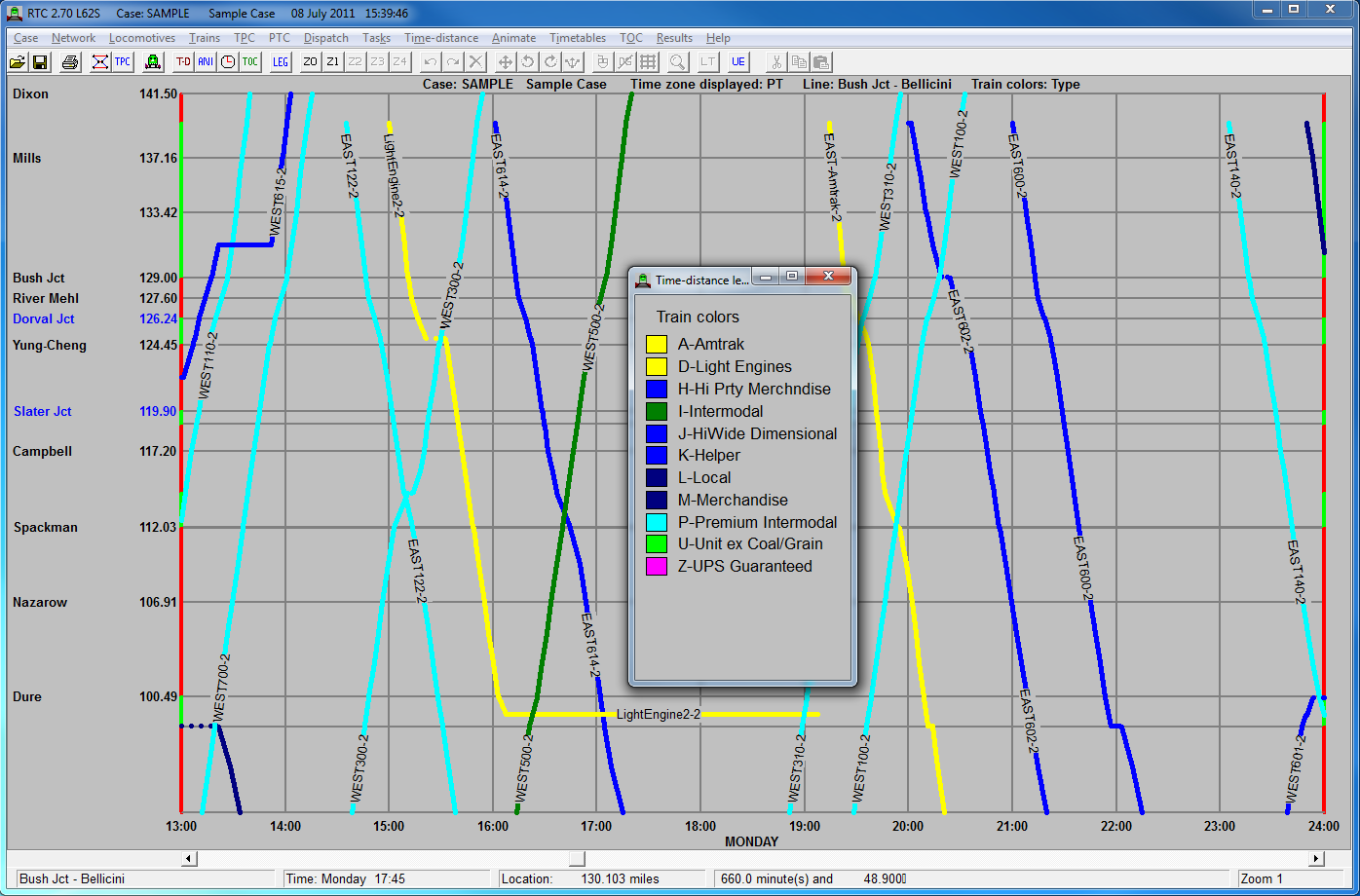Click the Print toolbar icon
This screenshot has height=896, width=1360.
point(70,62)
